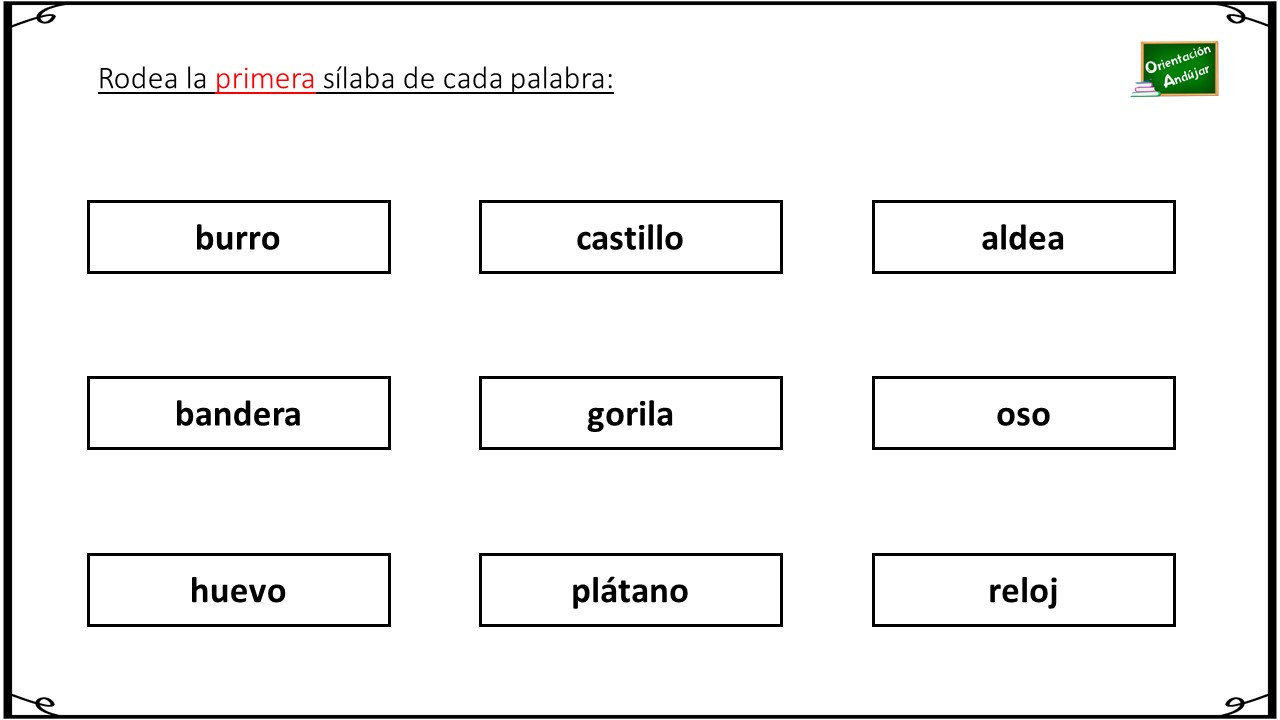Click the 'huevo' word box

pos(238,590)
